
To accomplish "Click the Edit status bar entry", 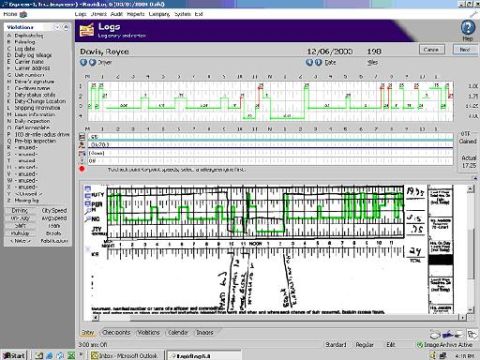I will (391, 345).
